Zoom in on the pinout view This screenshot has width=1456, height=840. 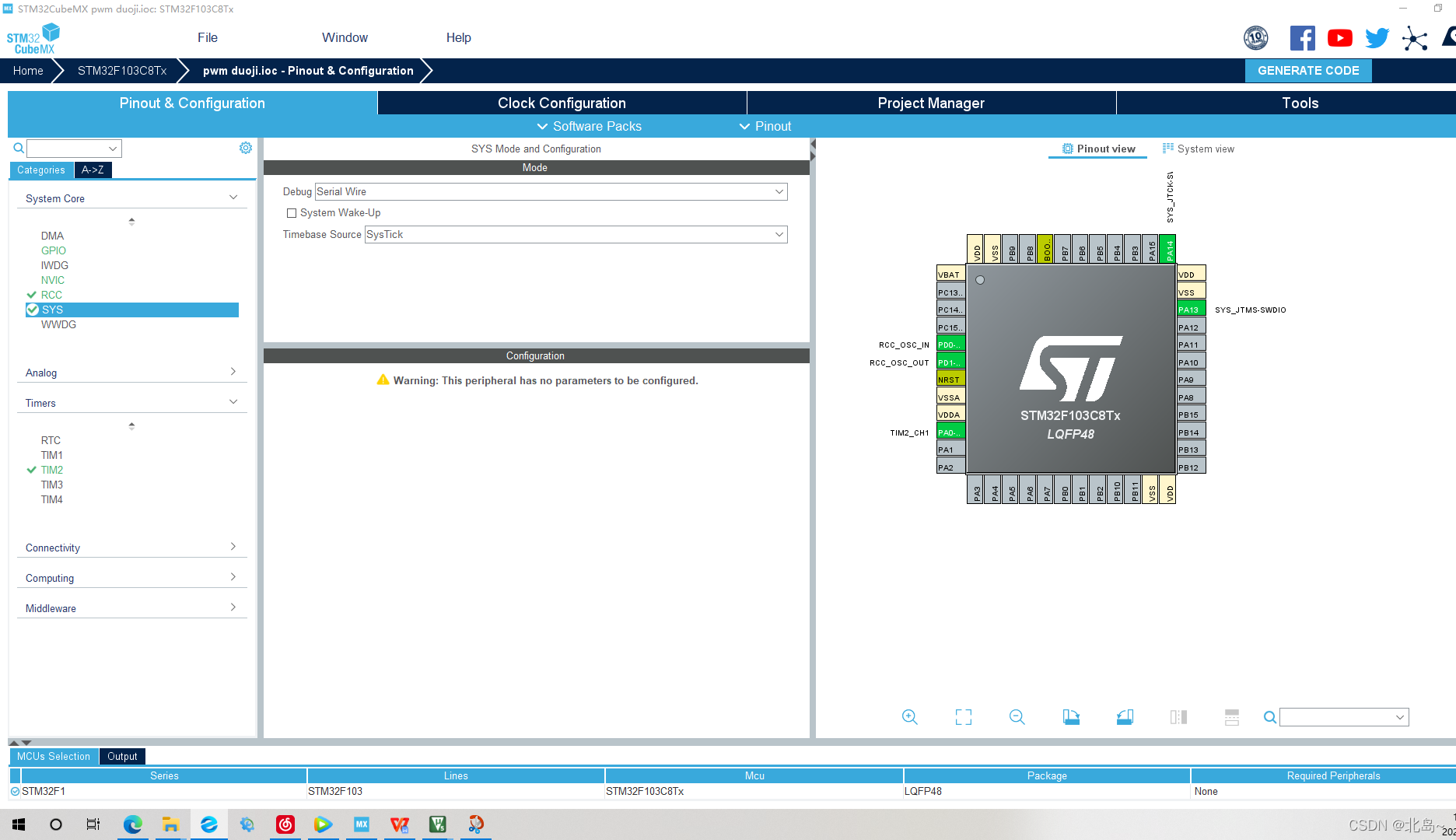[910, 716]
